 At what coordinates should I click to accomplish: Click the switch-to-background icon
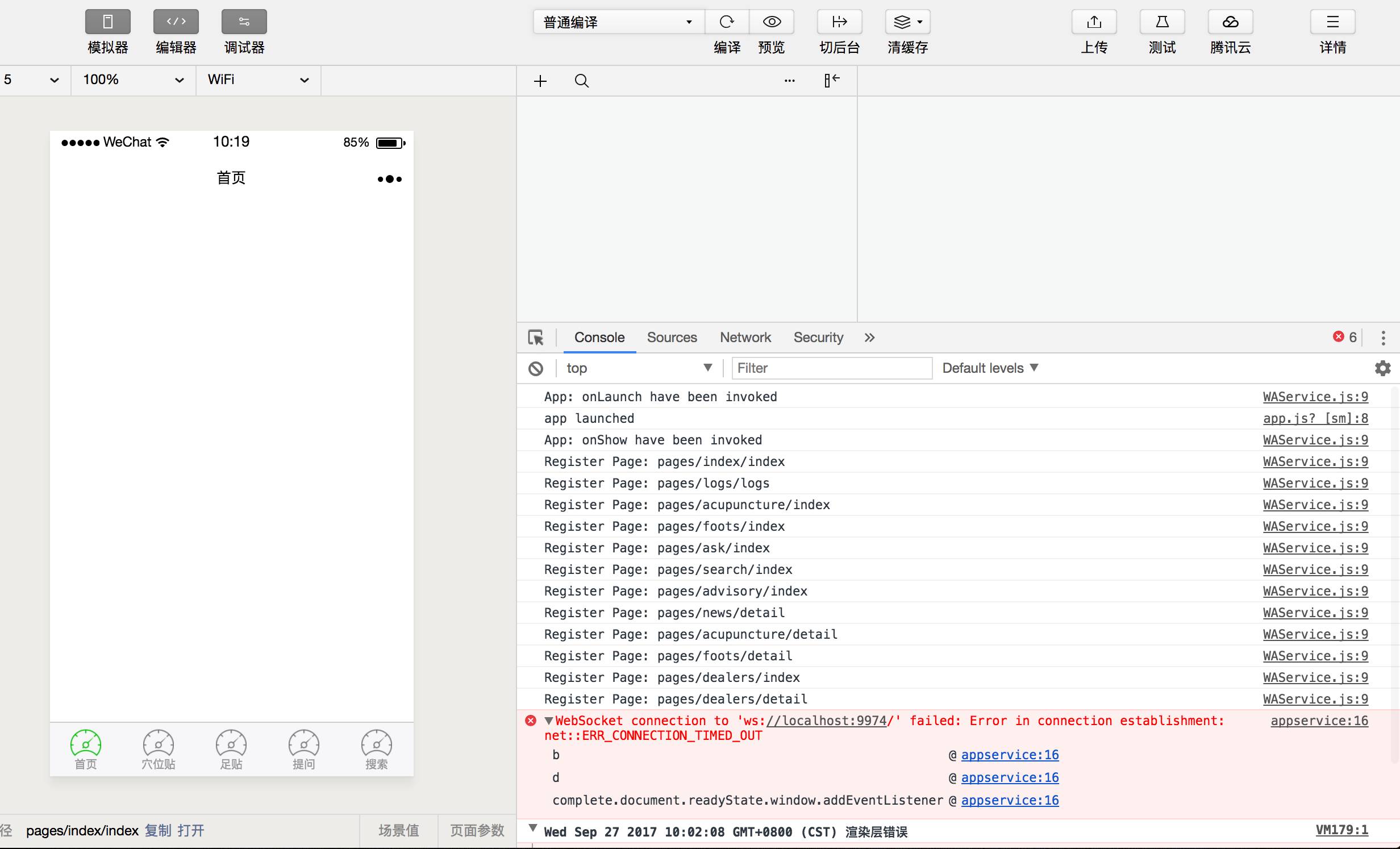click(839, 22)
